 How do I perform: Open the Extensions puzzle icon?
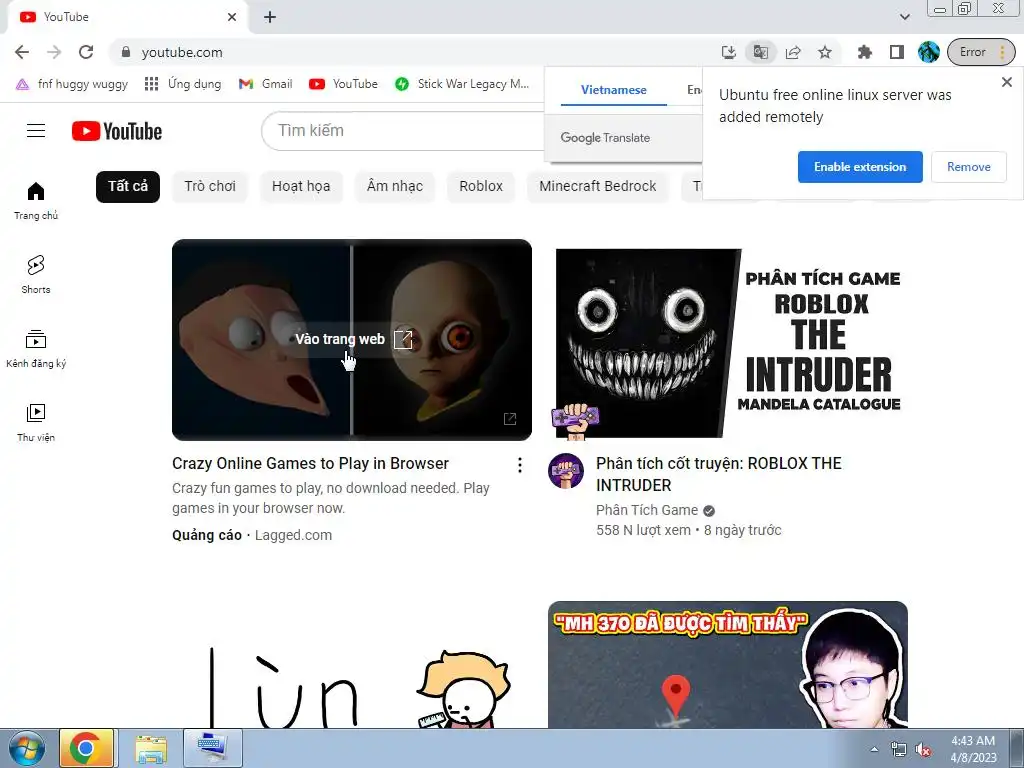click(865, 52)
